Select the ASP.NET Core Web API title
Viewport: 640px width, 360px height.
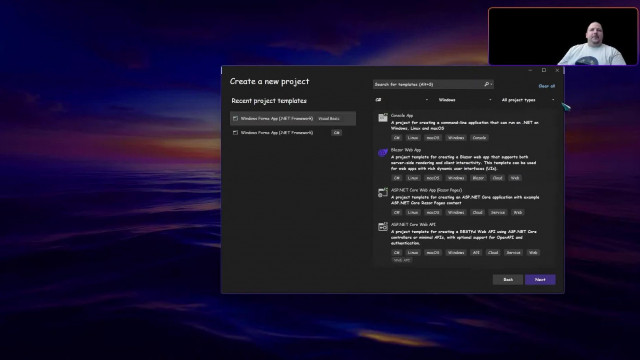(413, 224)
